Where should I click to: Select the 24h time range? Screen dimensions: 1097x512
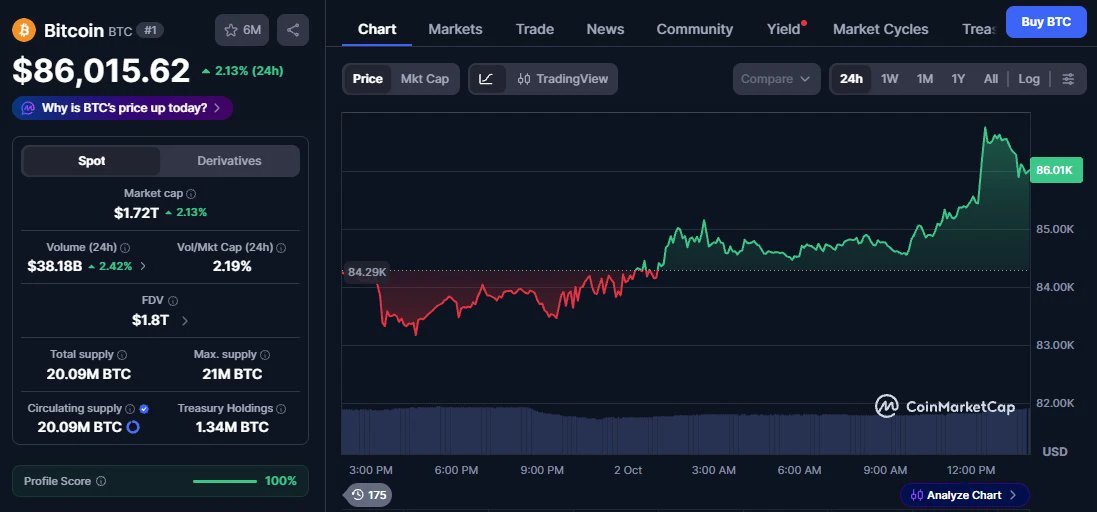coord(851,79)
